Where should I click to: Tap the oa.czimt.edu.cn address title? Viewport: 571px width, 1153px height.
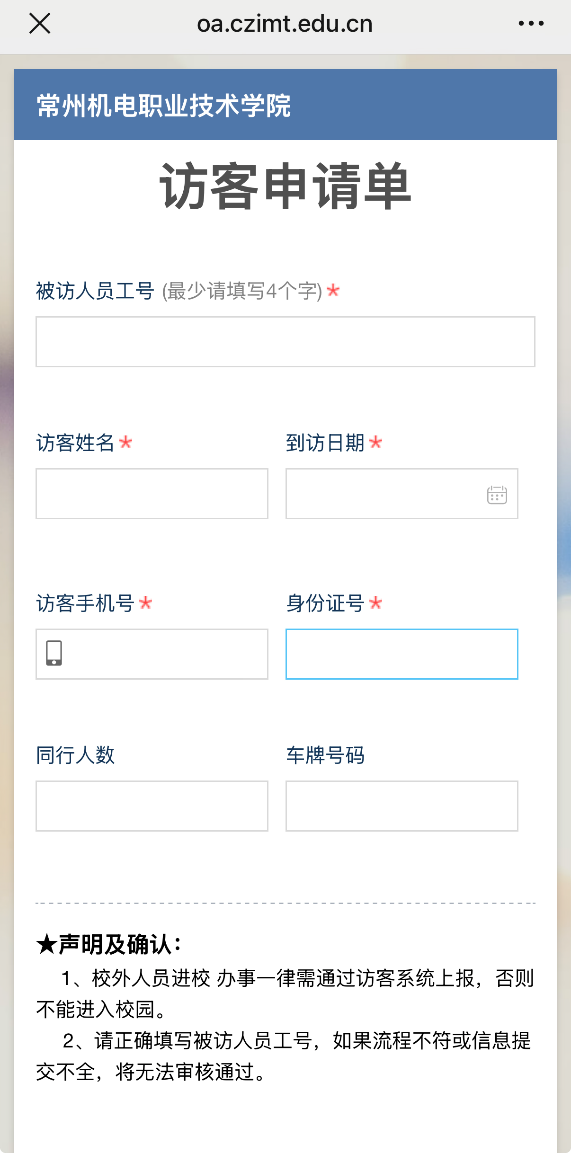[x=284, y=24]
